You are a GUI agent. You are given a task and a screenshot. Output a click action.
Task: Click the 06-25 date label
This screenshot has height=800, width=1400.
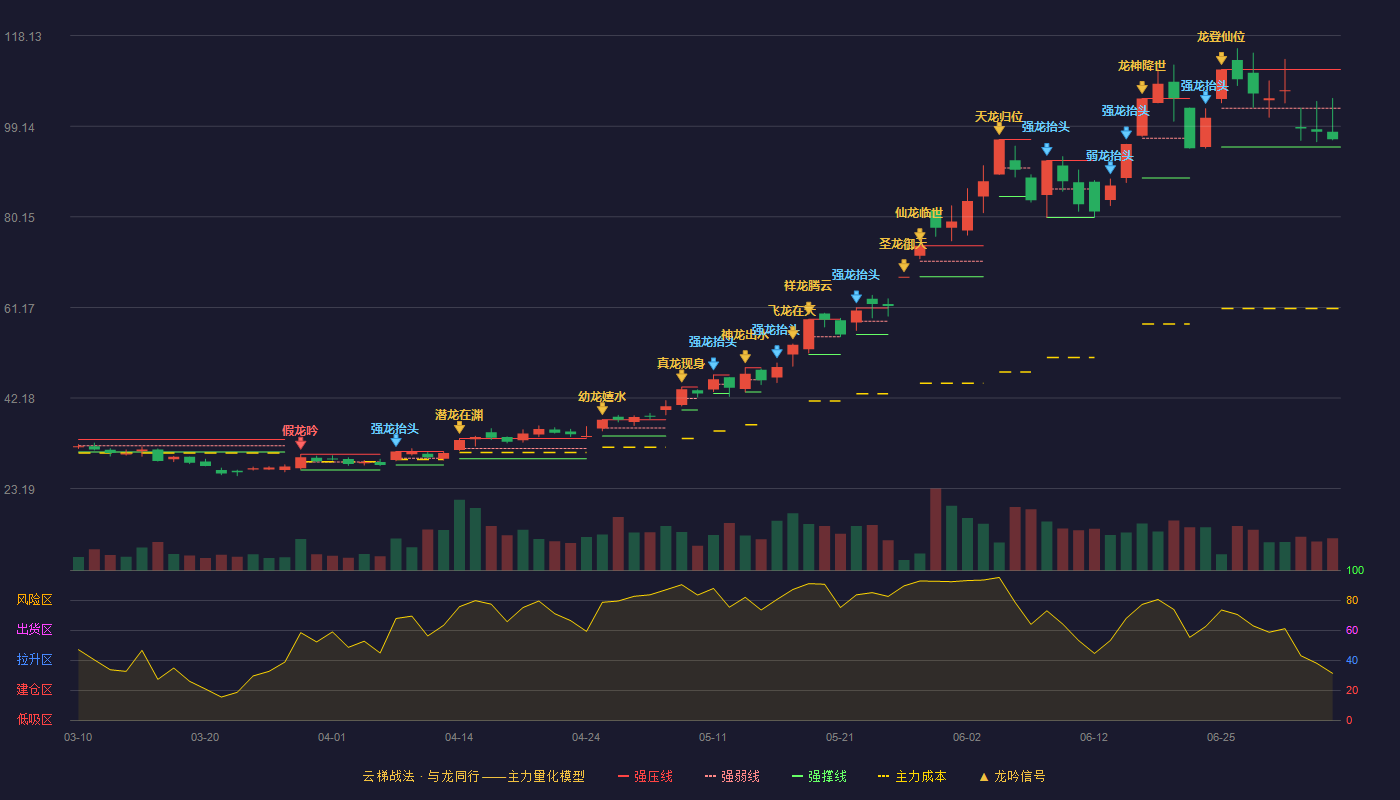(x=1221, y=737)
